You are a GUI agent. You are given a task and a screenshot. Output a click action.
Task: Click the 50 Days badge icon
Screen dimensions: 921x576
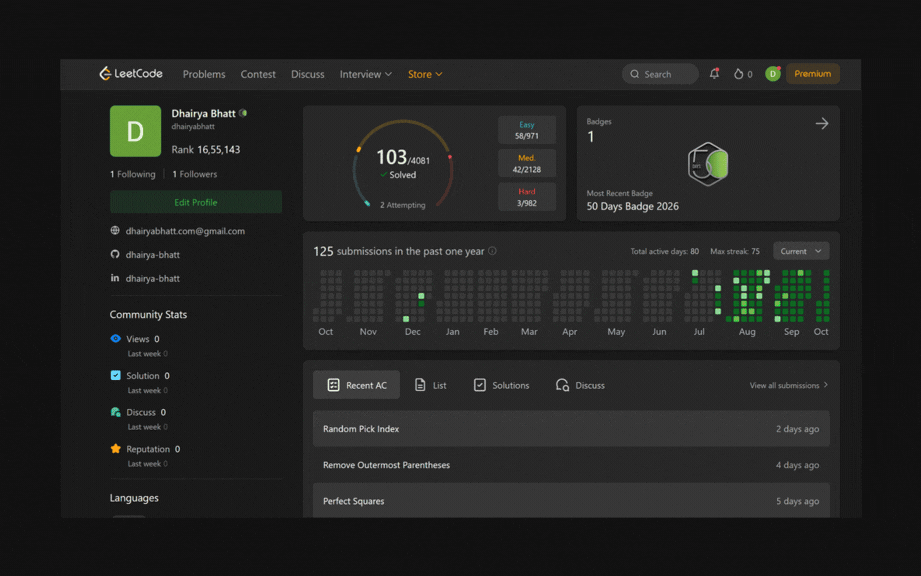708,164
